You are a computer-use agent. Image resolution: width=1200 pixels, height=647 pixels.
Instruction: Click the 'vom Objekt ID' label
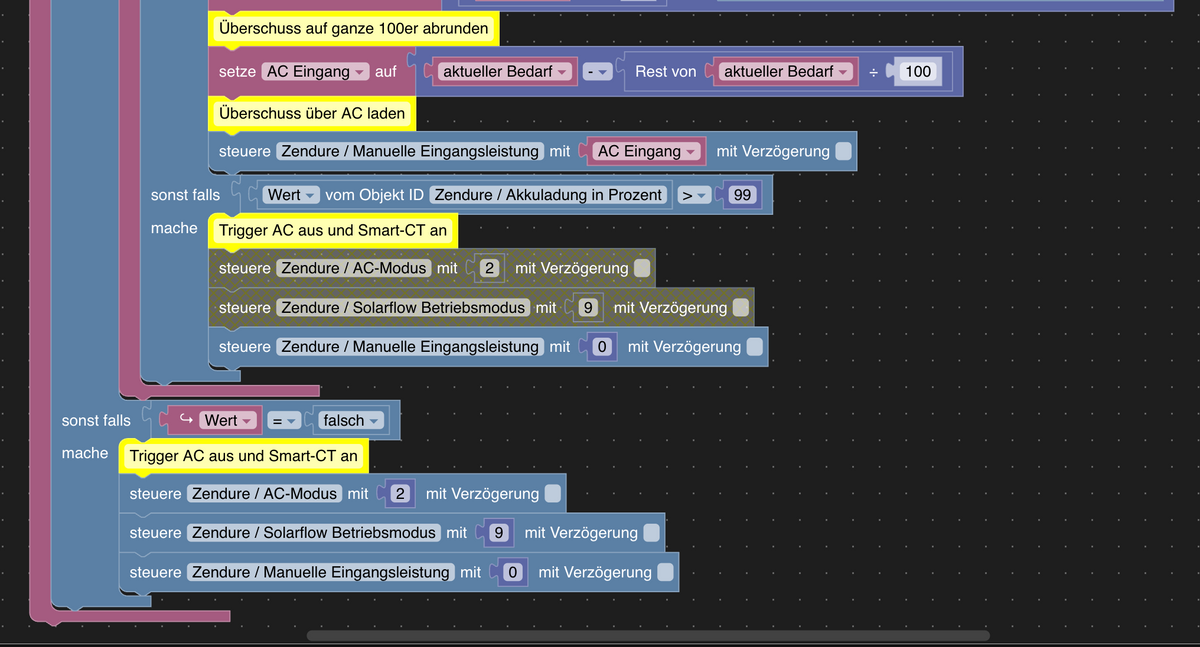(x=375, y=194)
